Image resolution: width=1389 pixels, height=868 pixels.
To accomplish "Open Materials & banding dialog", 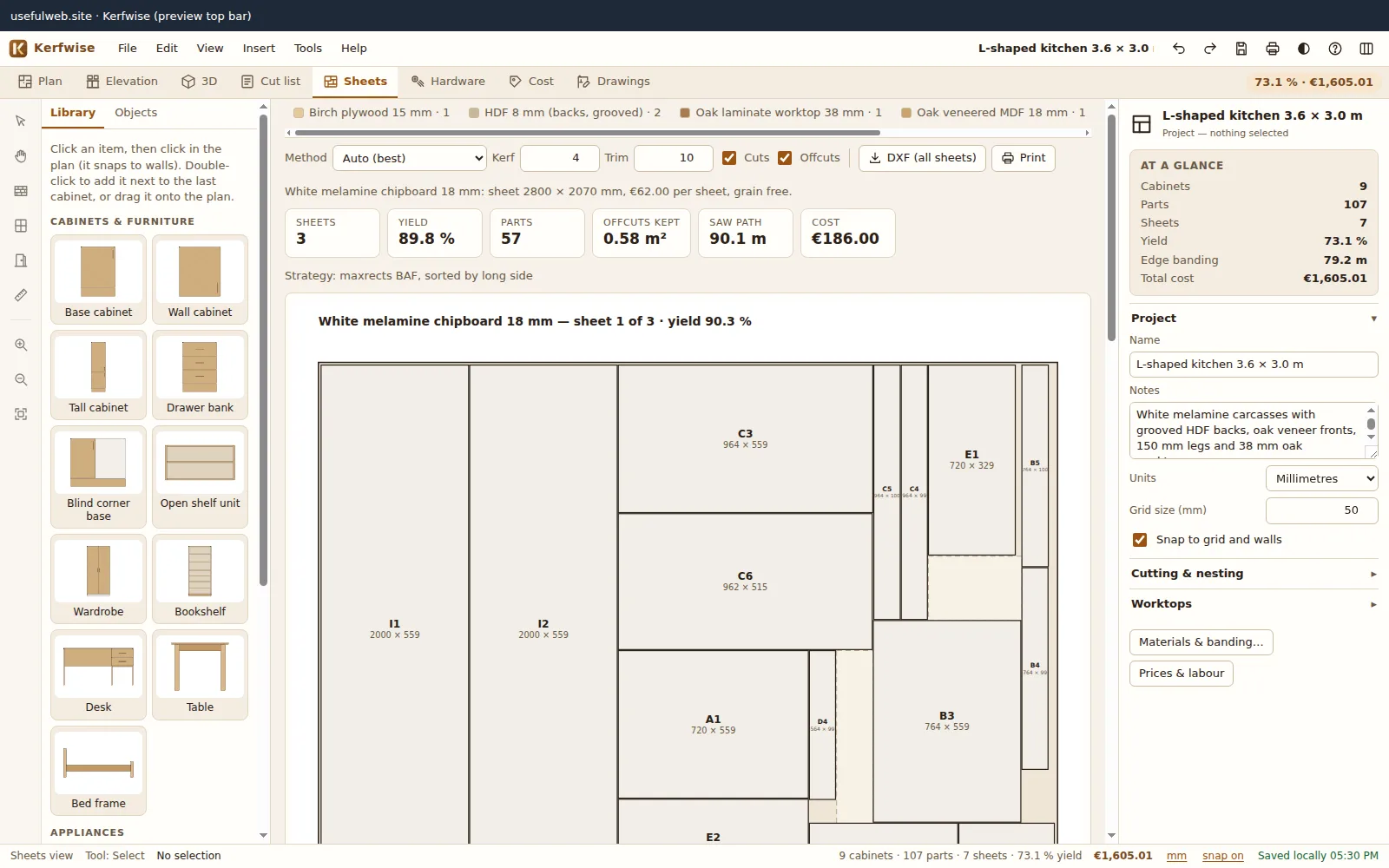I will pos(1201,642).
